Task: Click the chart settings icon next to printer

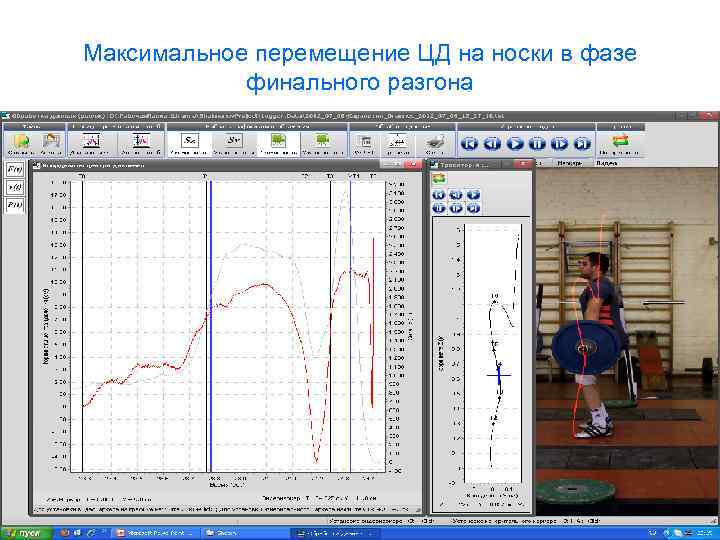Action: pos(397,141)
